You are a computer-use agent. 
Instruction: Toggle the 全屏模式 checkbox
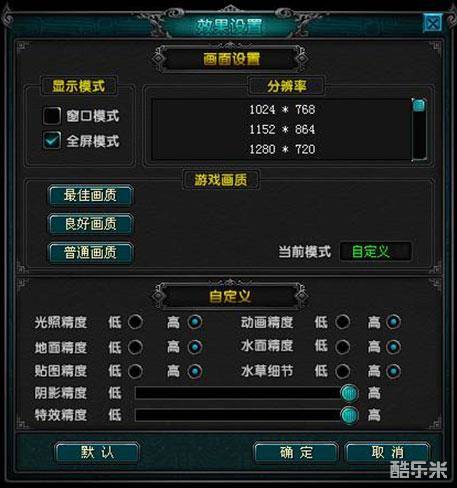52,140
